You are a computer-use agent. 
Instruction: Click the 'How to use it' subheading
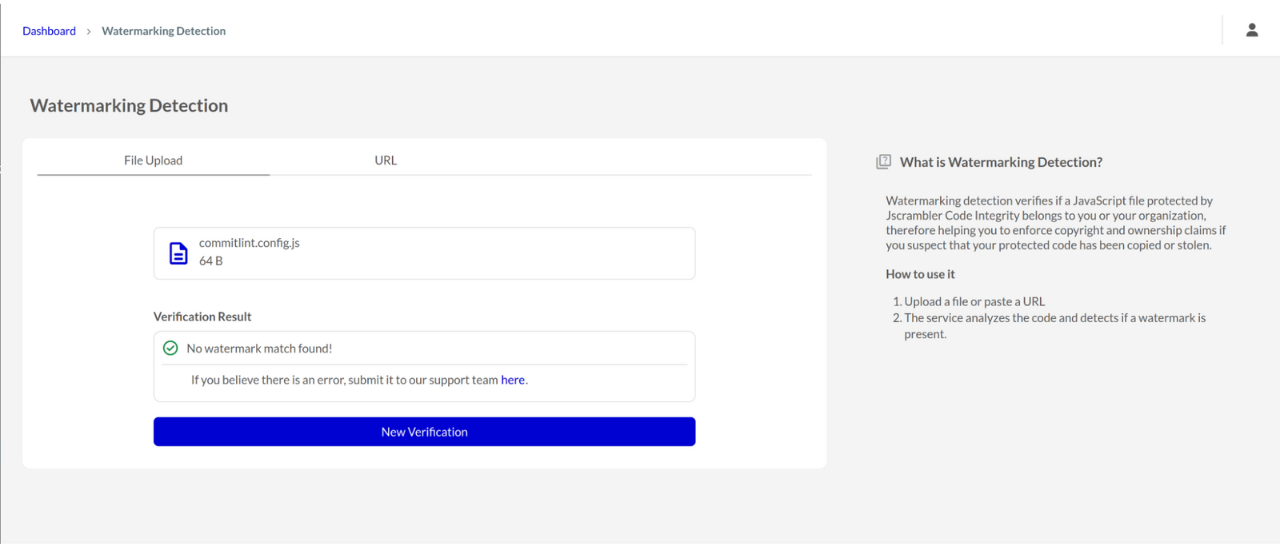pos(920,274)
